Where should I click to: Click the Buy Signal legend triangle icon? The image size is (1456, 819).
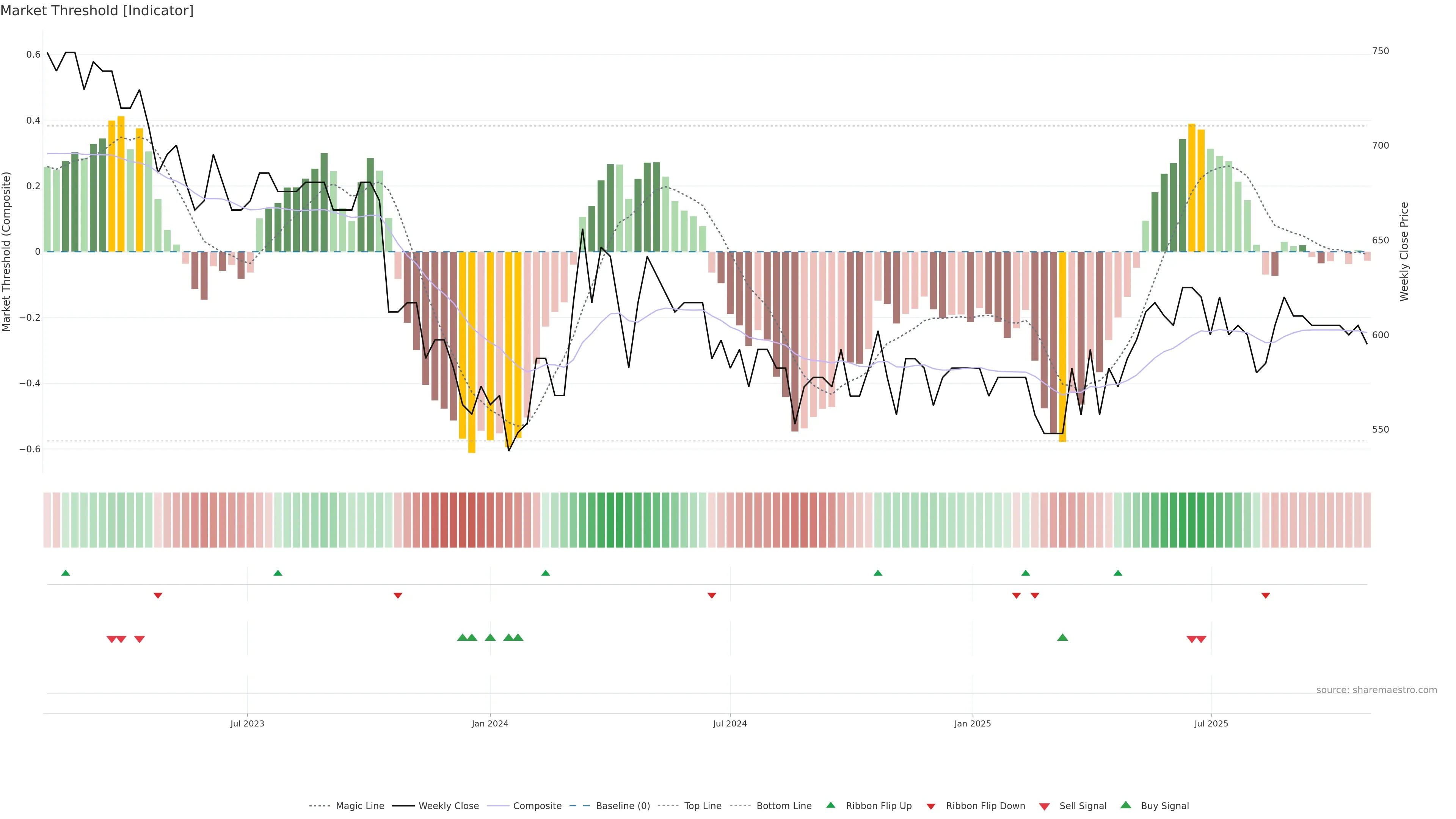pyautogui.click(x=1126, y=805)
